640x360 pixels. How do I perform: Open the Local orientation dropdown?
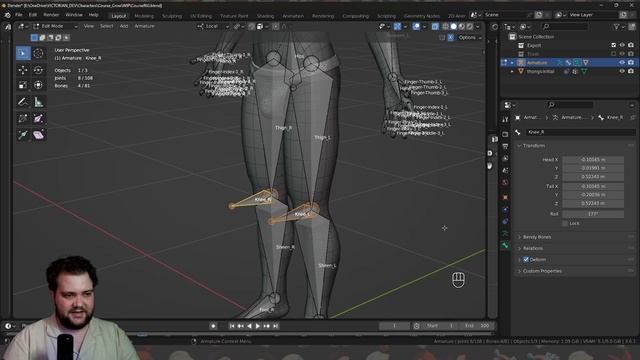pos(213,26)
